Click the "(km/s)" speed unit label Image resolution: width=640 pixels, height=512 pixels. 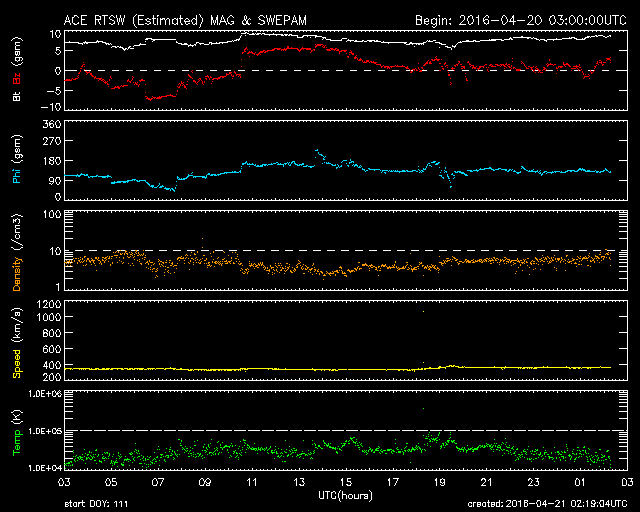pos(17,327)
